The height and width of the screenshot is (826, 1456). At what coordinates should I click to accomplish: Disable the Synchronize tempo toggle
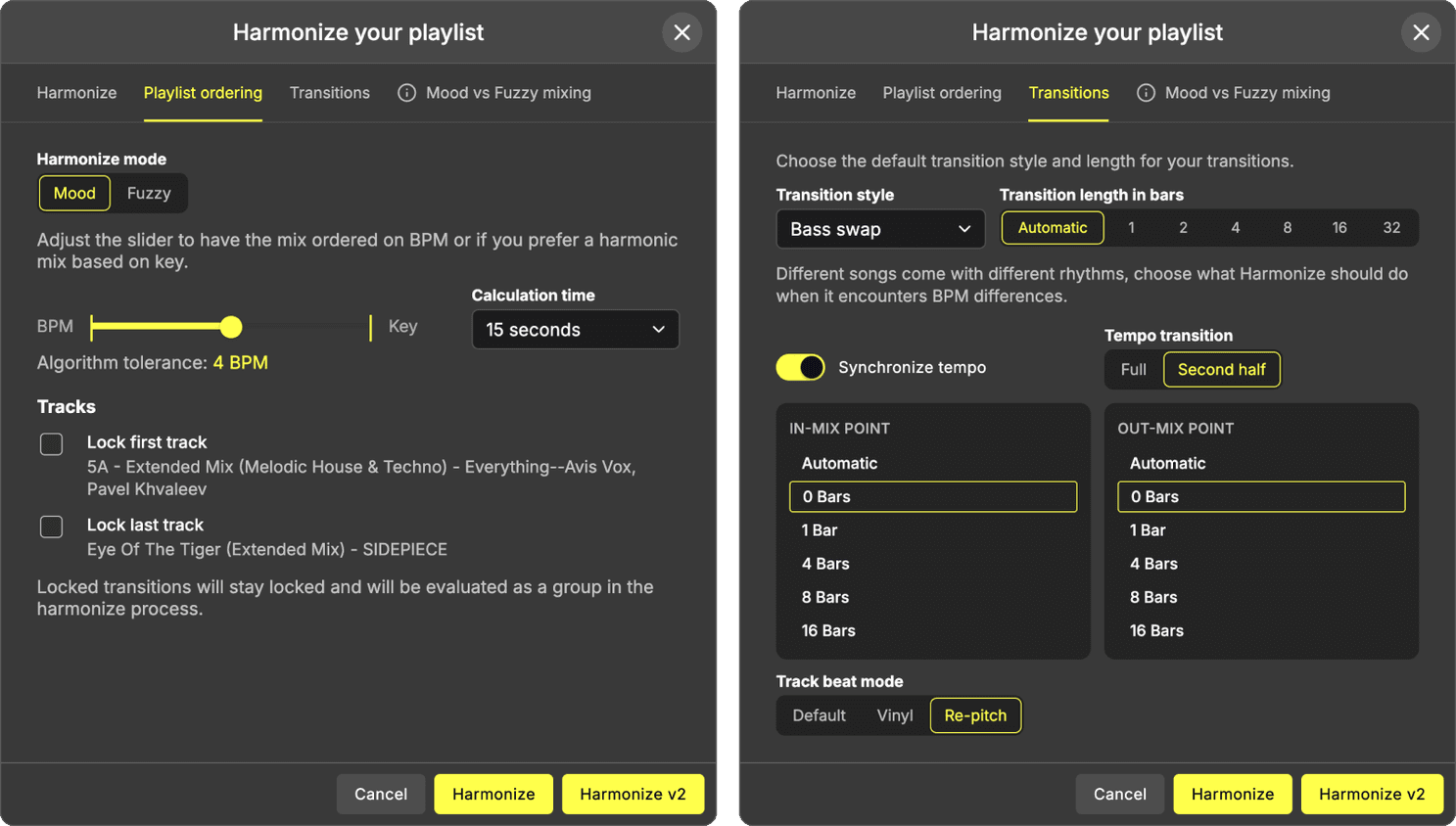801,367
